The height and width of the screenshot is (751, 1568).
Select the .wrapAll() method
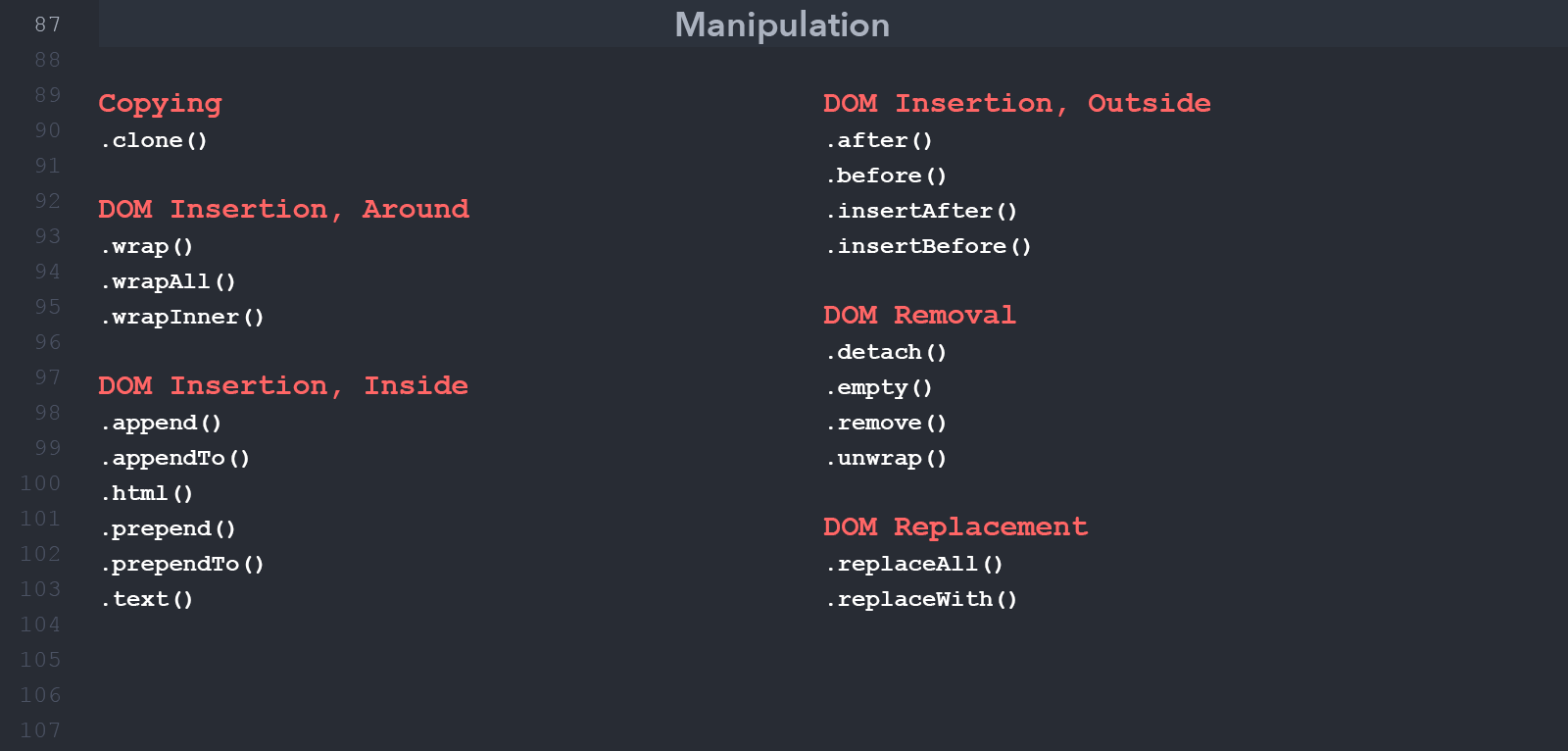(168, 281)
